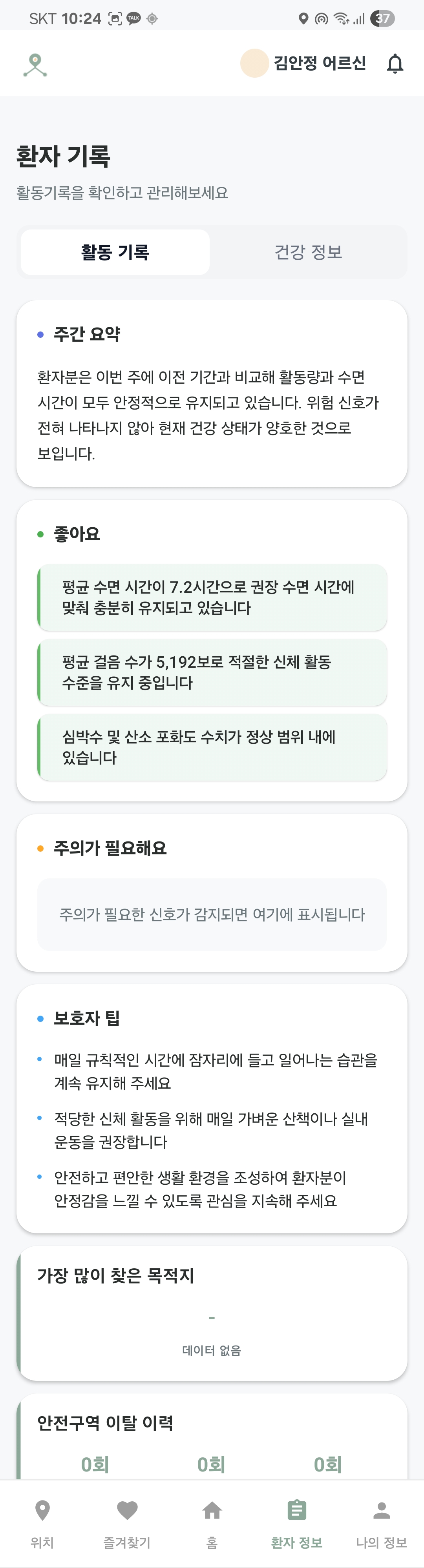Tap the 심박수 및 산소 포화도 item
This screenshot has height=1568, width=424.
tap(211, 747)
